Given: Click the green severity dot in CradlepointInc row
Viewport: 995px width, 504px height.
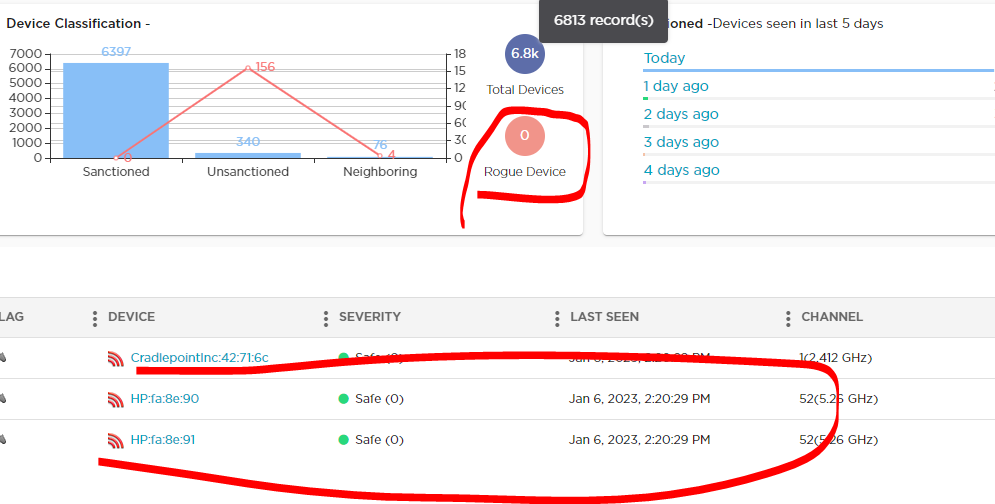Looking at the screenshot, I should pyautogui.click(x=344, y=357).
